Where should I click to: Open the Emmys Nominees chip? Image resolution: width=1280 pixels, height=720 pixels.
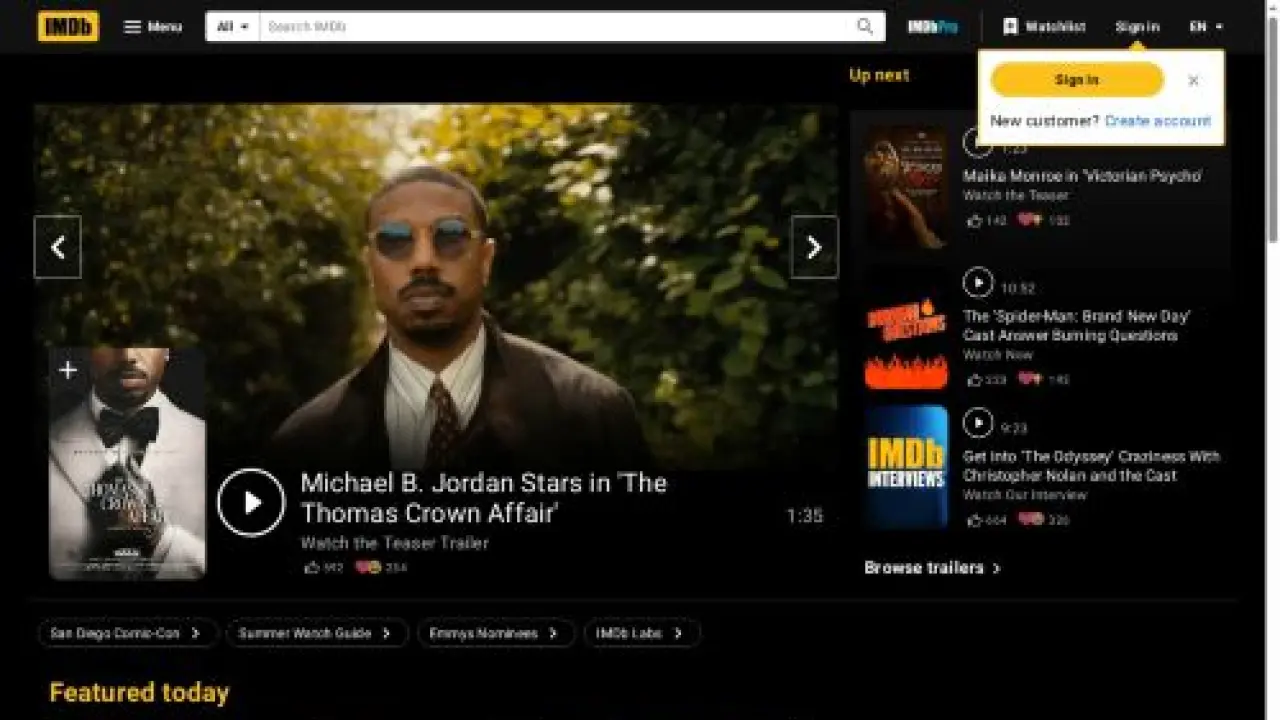496,633
